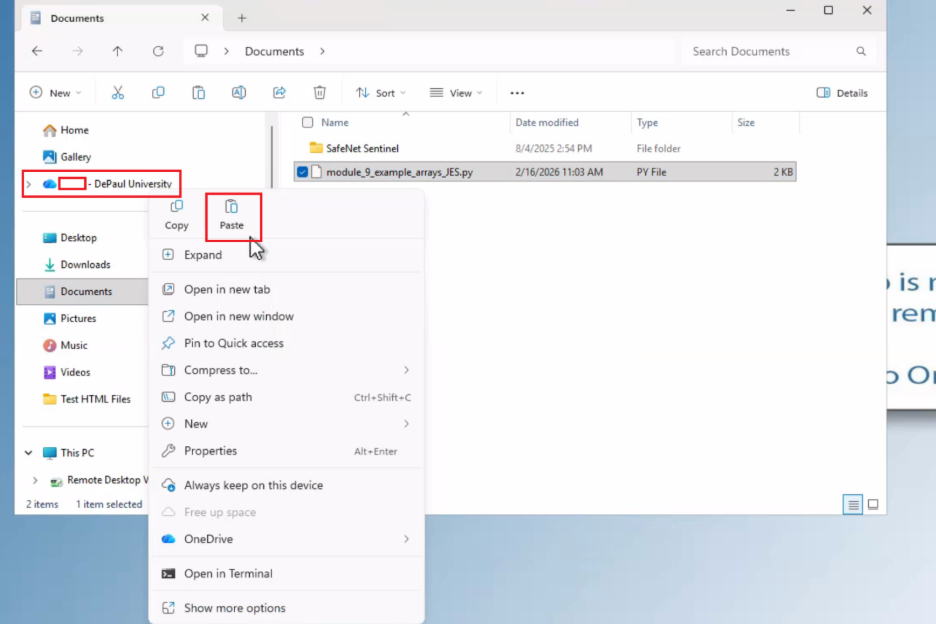Open the New button in toolbar

(x=56, y=93)
